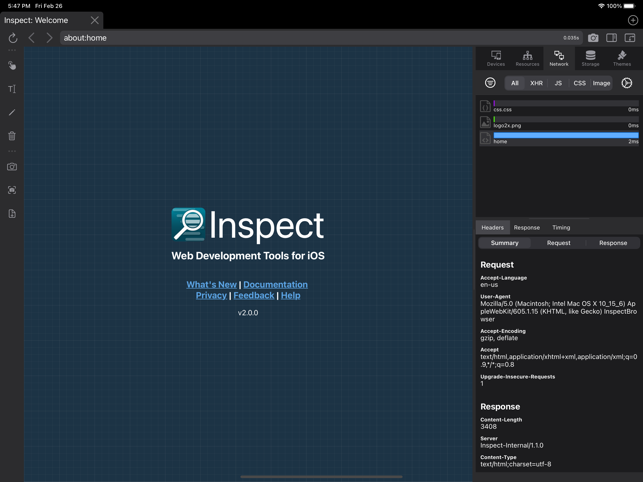
Task: Click the blue home request timing bar
Action: [x=566, y=135]
